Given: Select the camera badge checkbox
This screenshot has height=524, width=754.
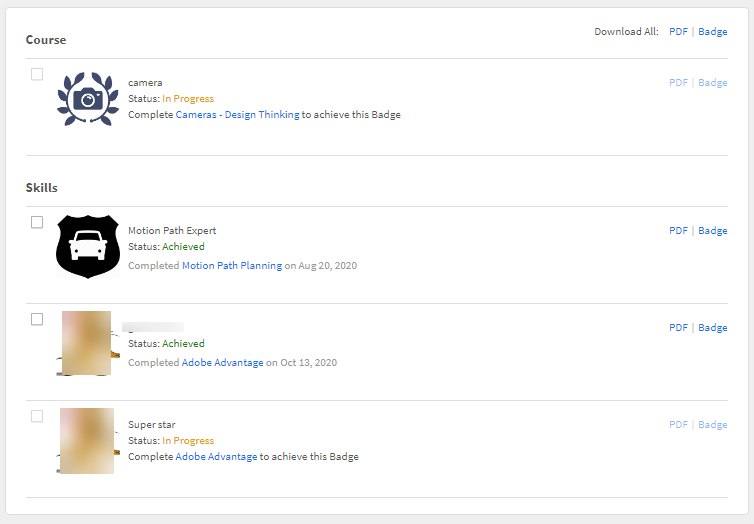Looking at the screenshot, I should pos(37,74).
